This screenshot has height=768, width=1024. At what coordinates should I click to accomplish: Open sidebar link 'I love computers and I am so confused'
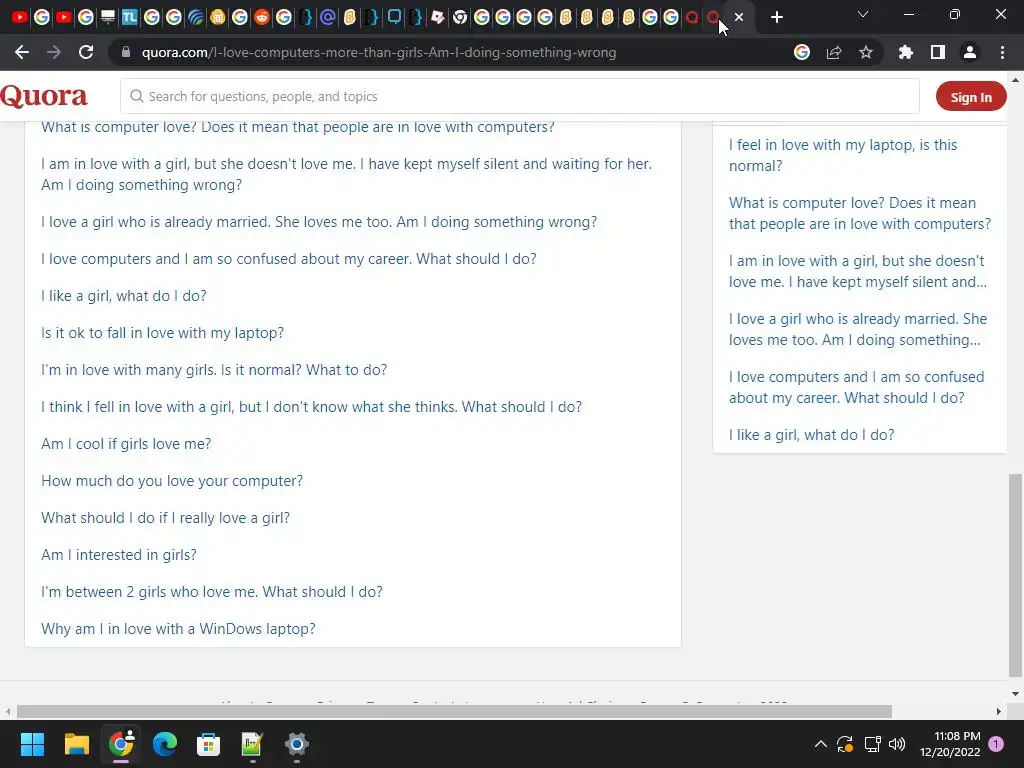coord(856,387)
